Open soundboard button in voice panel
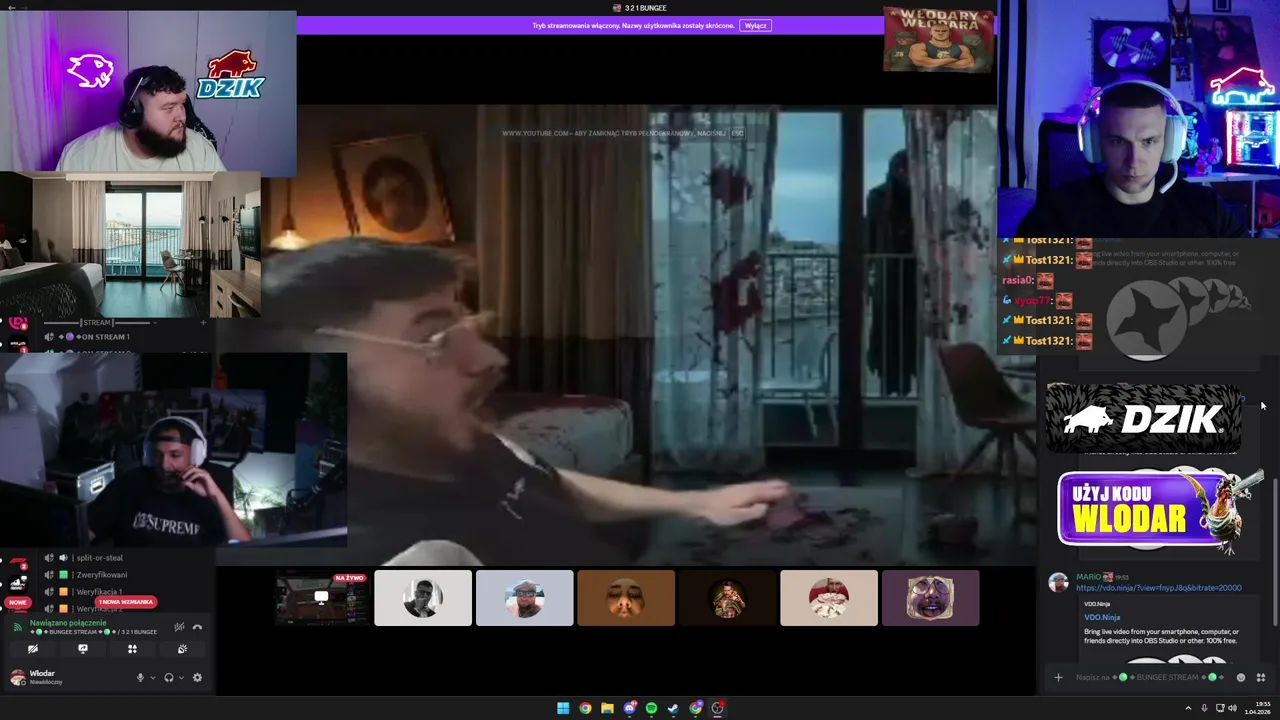The width and height of the screenshot is (1280, 720). (182, 649)
